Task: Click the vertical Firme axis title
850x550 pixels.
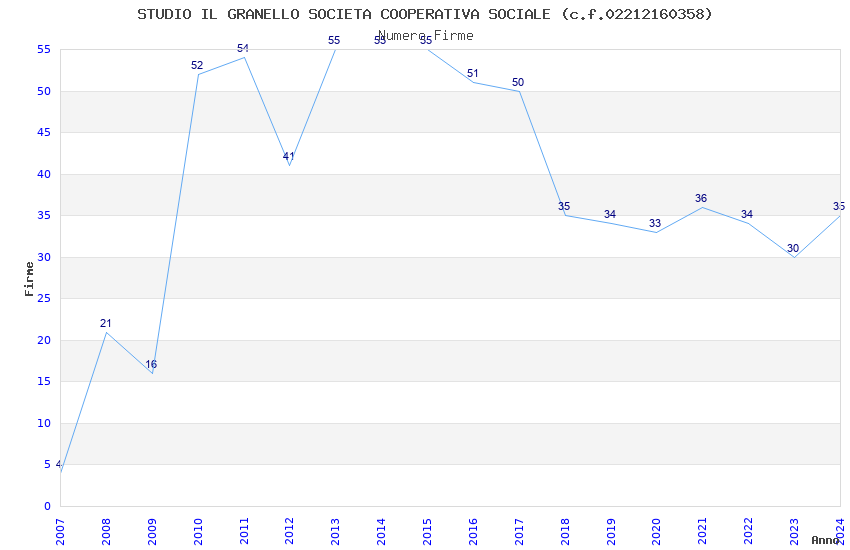Action: click(x=29, y=279)
